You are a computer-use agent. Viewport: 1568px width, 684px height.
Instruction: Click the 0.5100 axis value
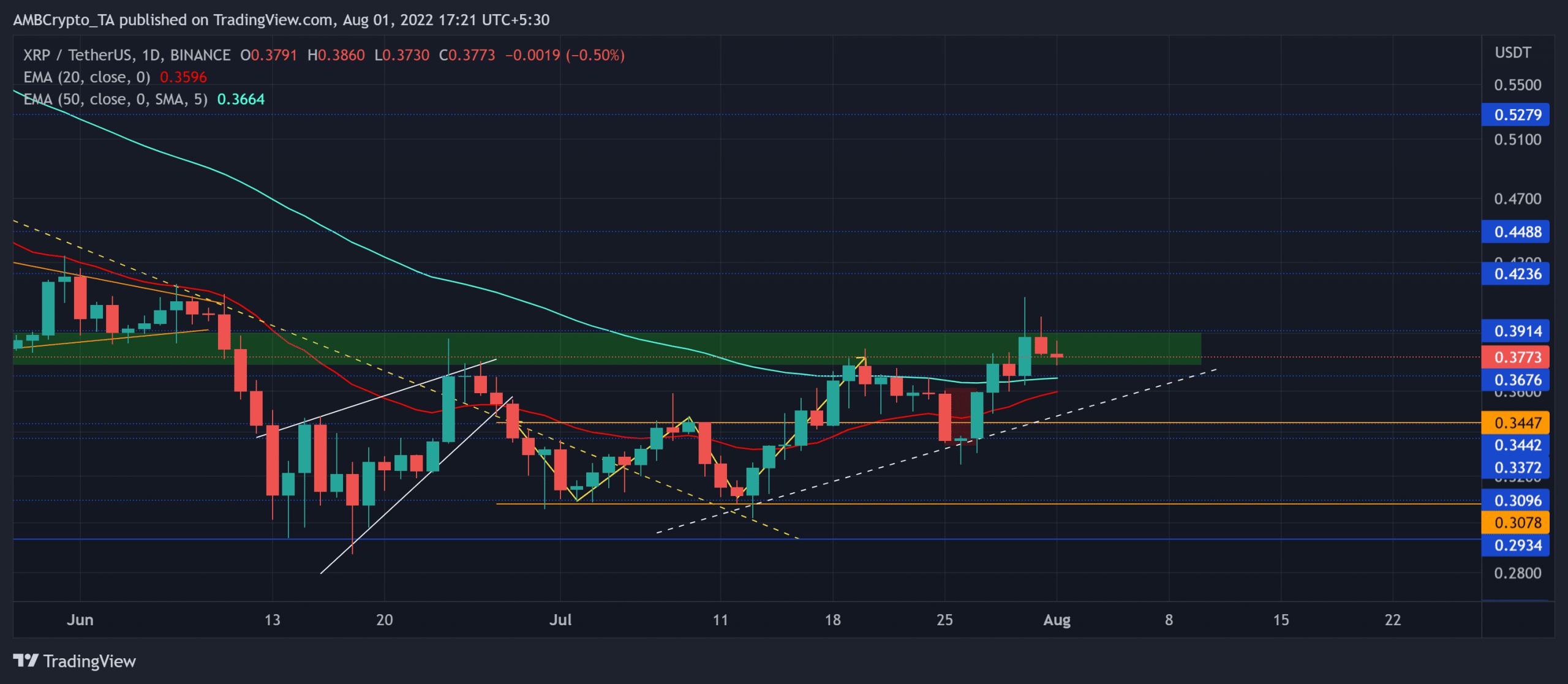pos(1517,140)
